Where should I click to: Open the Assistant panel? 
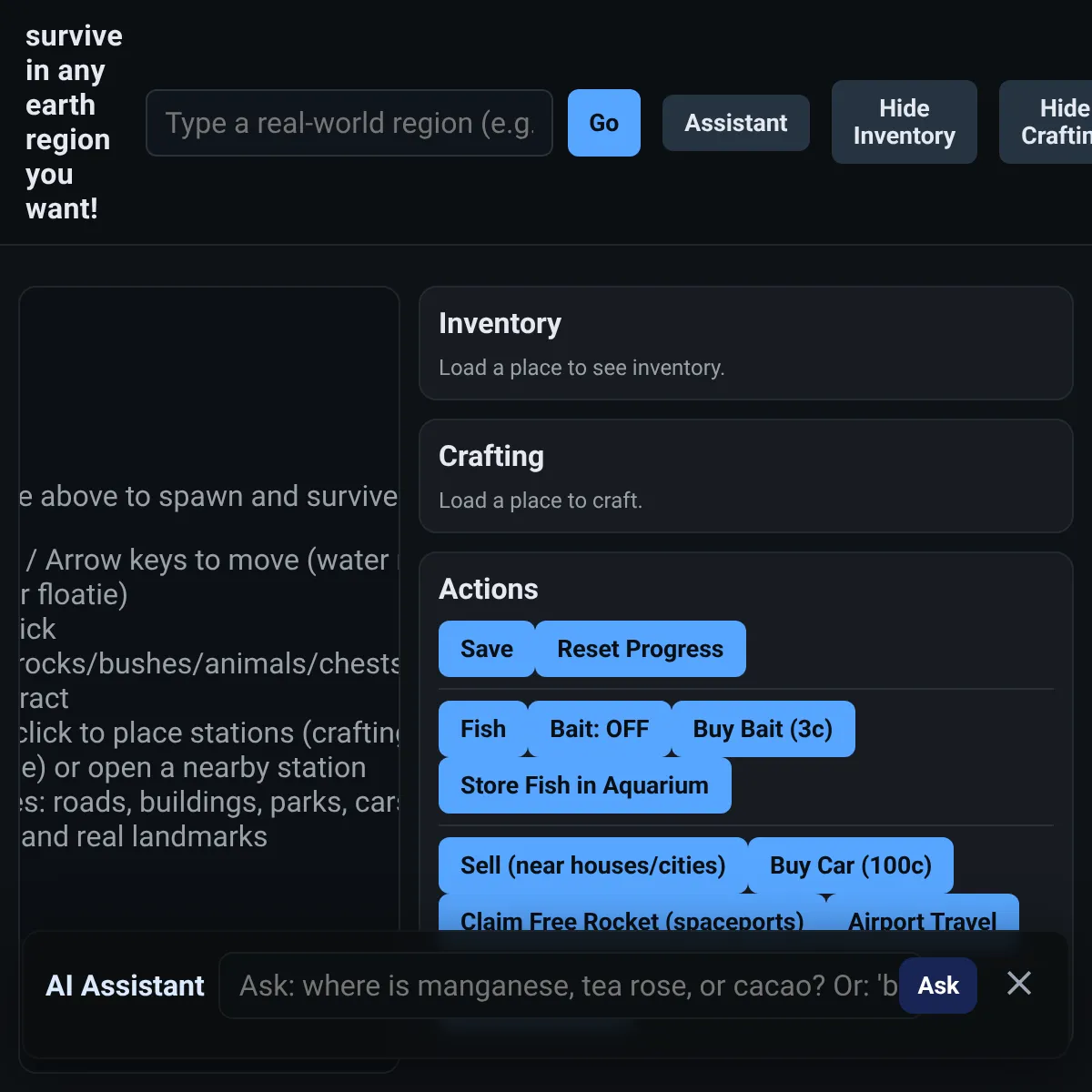pyautogui.click(x=736, y=123)
